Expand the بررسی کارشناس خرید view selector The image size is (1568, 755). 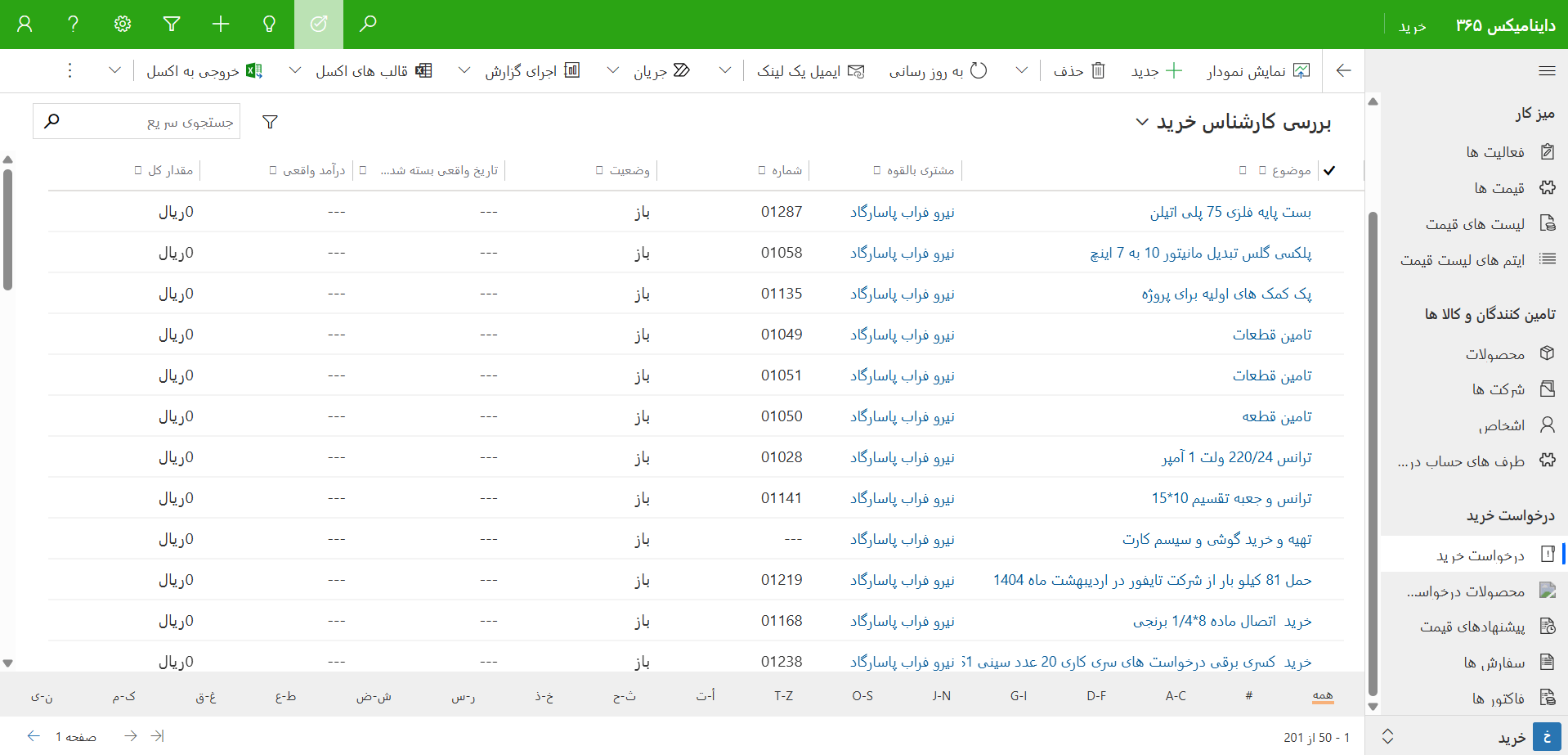click(1142, 122)
